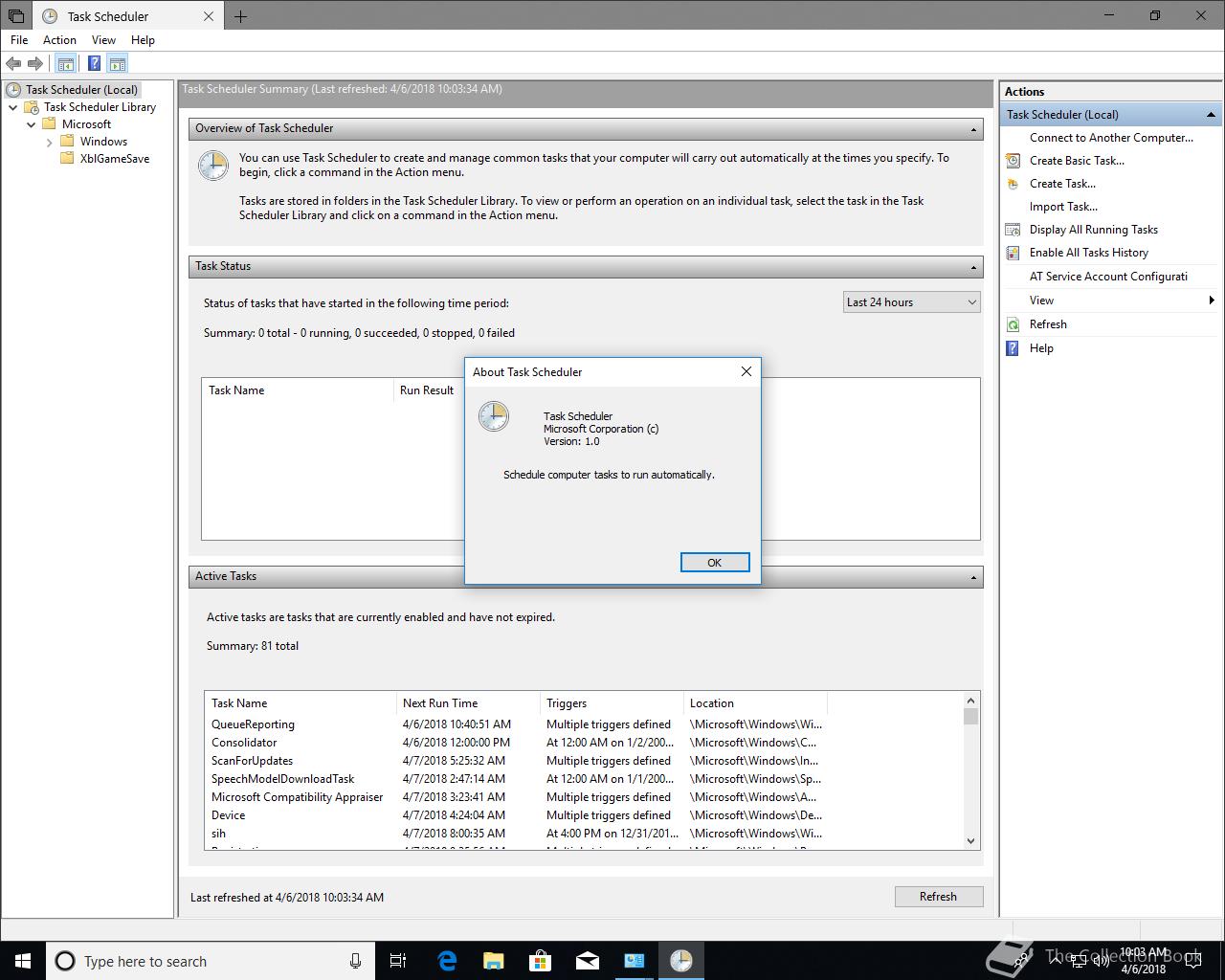Click Active Tasks scrollbar down arrow
This screenshot has height=980, width=1225.
coord(970,841)
